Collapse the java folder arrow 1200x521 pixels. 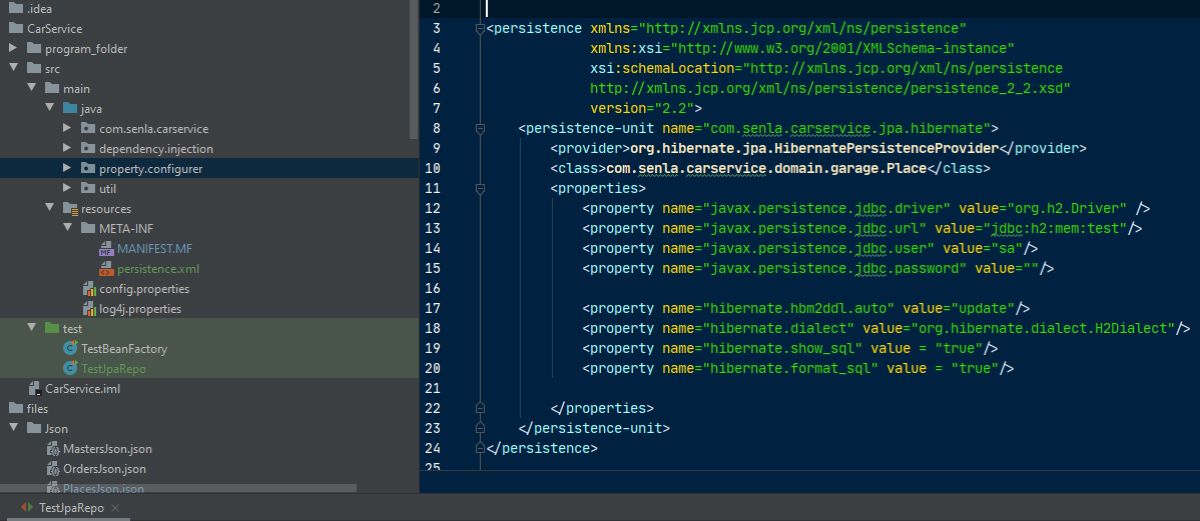coord(49,108)
